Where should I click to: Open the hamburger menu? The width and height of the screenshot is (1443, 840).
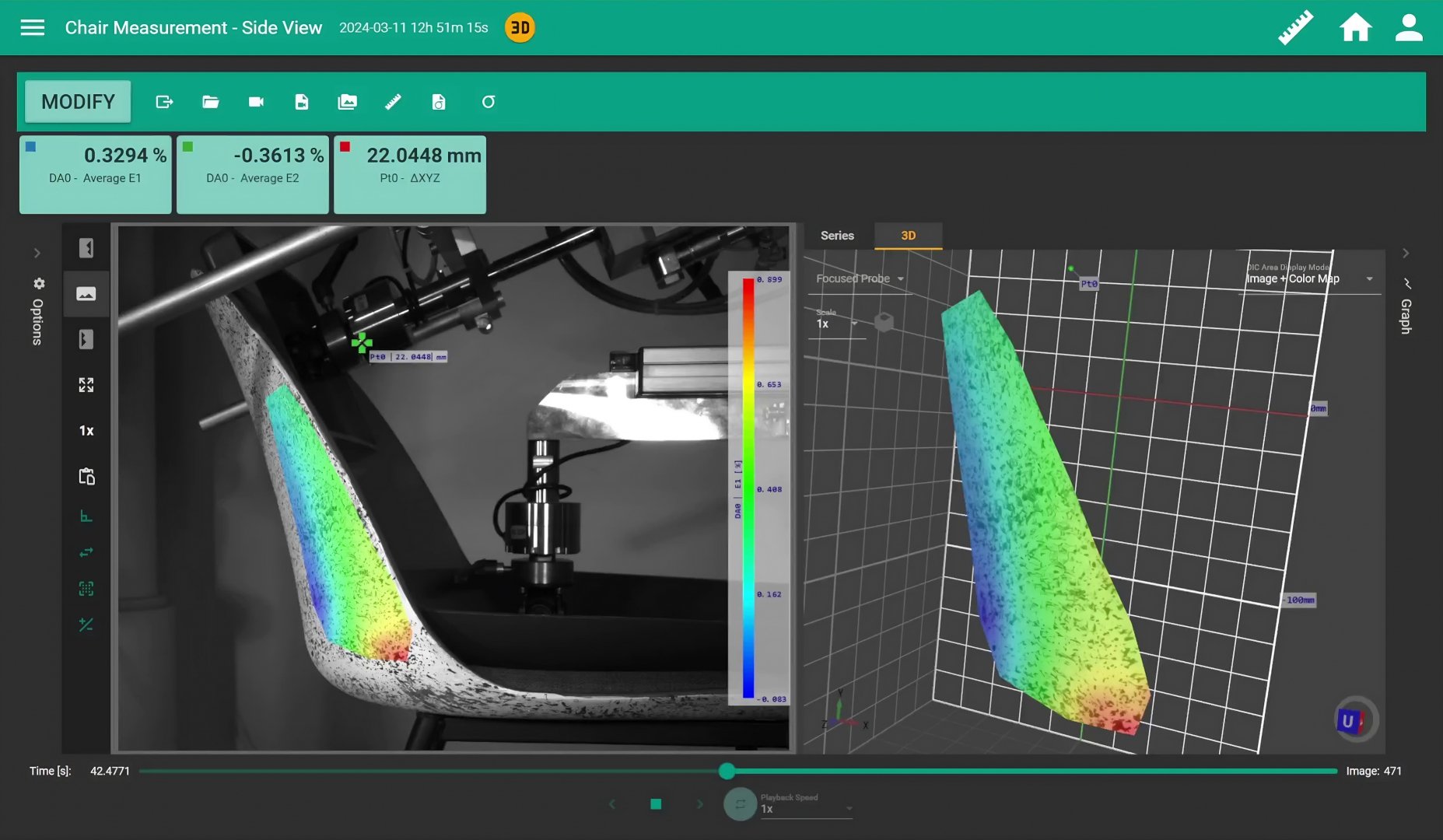32,28
